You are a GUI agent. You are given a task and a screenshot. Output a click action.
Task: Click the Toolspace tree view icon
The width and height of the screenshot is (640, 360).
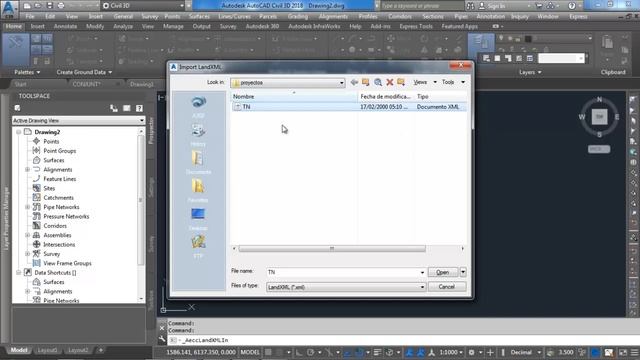114,108
